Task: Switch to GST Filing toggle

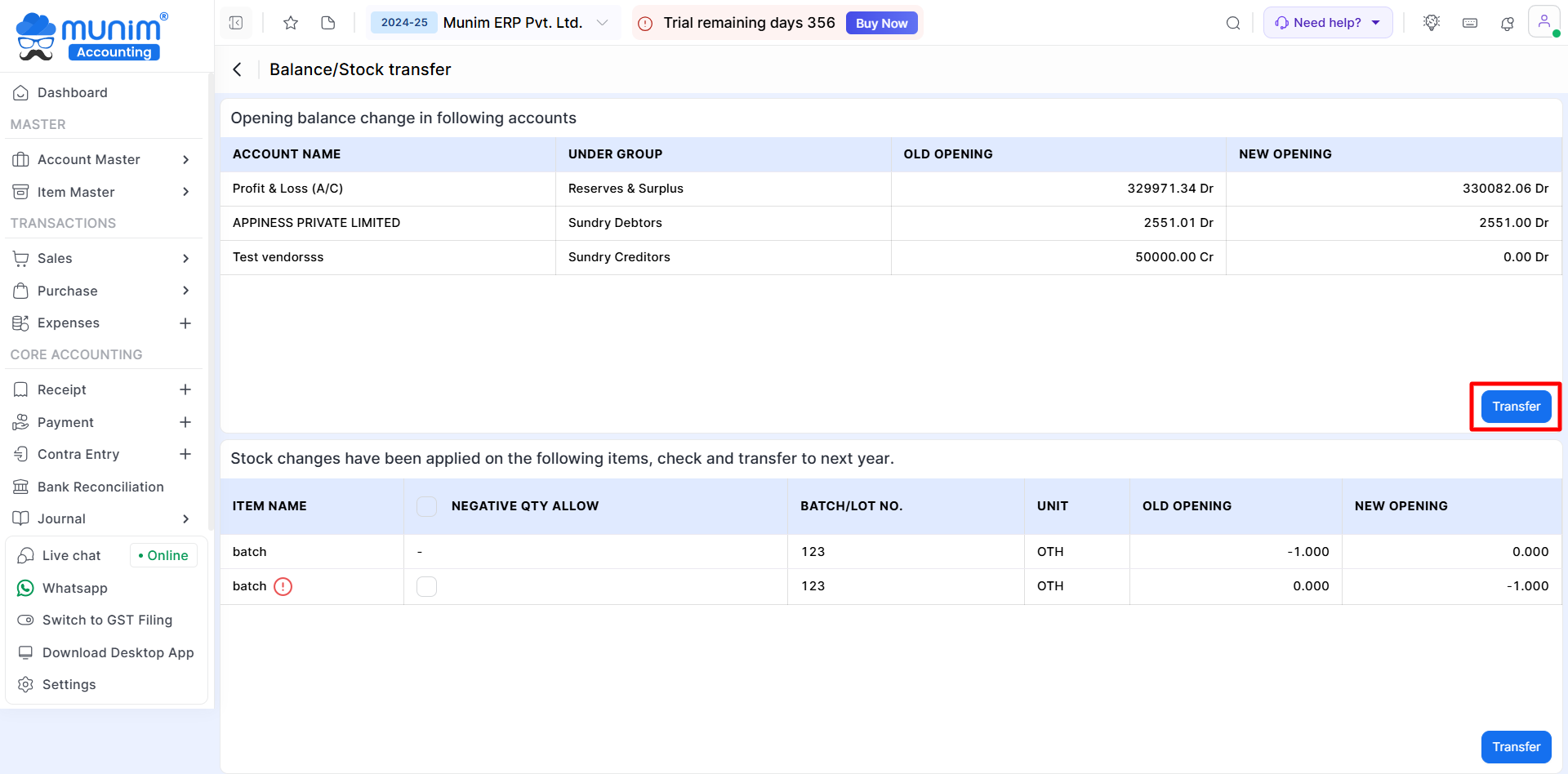Action: click(107, 620)
